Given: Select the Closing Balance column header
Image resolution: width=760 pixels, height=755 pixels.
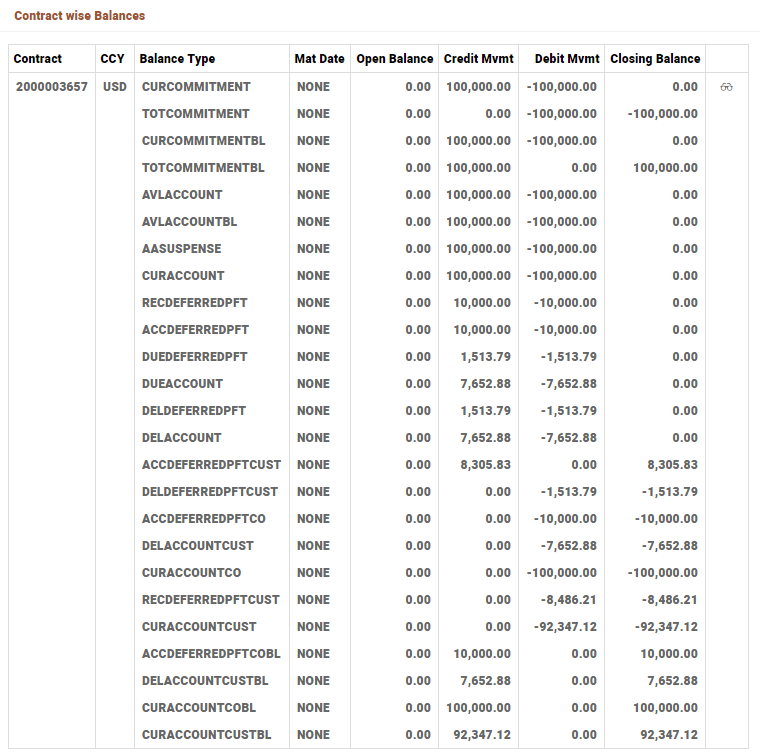Looking at the screenshot, I should coord(655,59).
